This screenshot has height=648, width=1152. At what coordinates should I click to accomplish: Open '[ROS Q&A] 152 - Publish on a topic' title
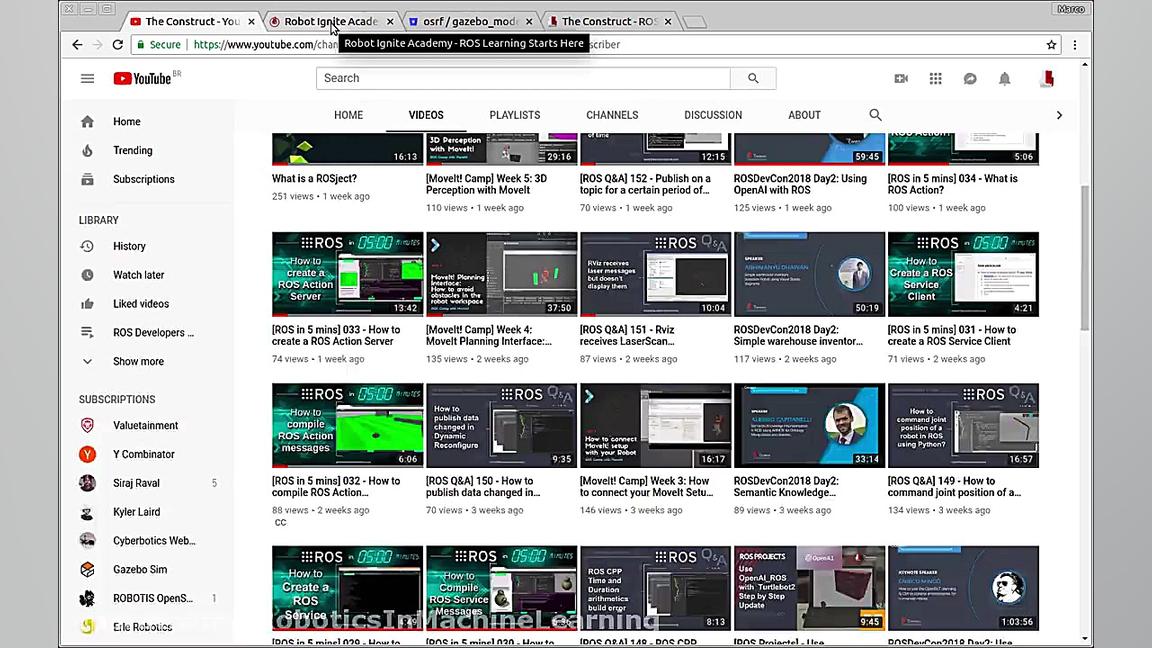coord(645,184)
